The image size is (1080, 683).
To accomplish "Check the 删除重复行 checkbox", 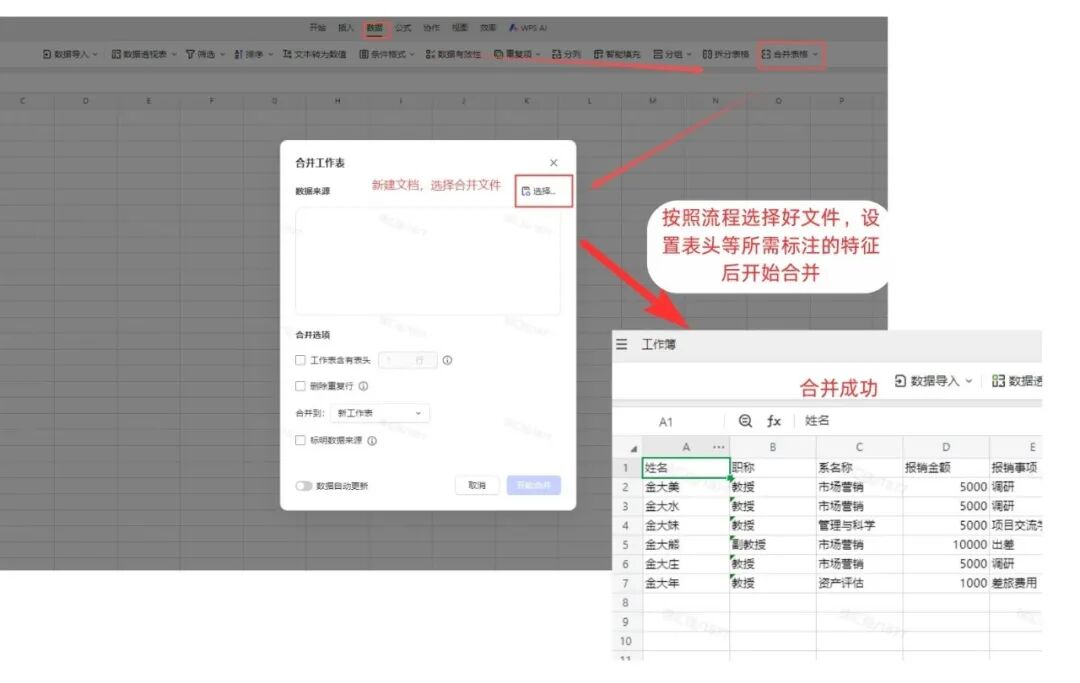I will (x=300, y=386).
